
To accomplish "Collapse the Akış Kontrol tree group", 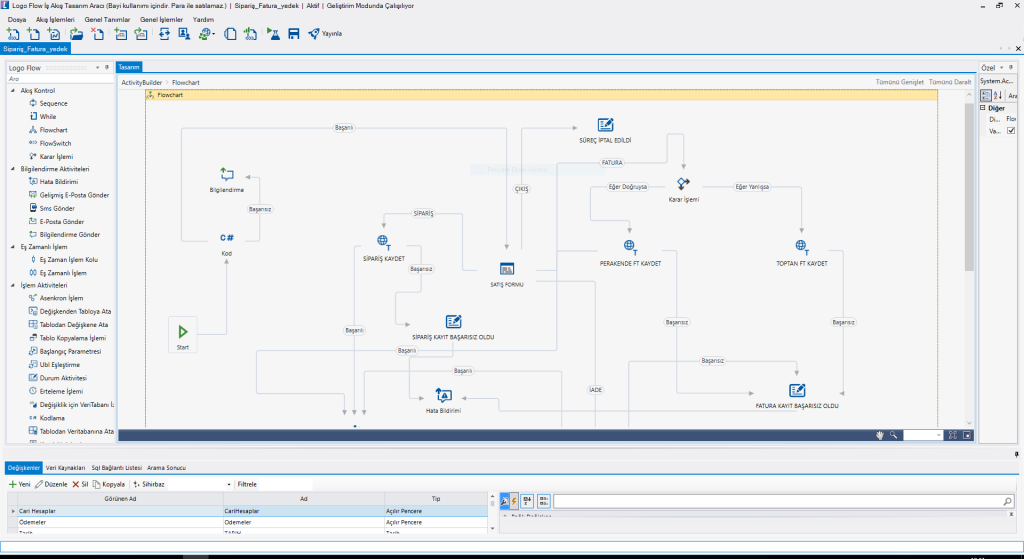I will (x=14, y=91).
